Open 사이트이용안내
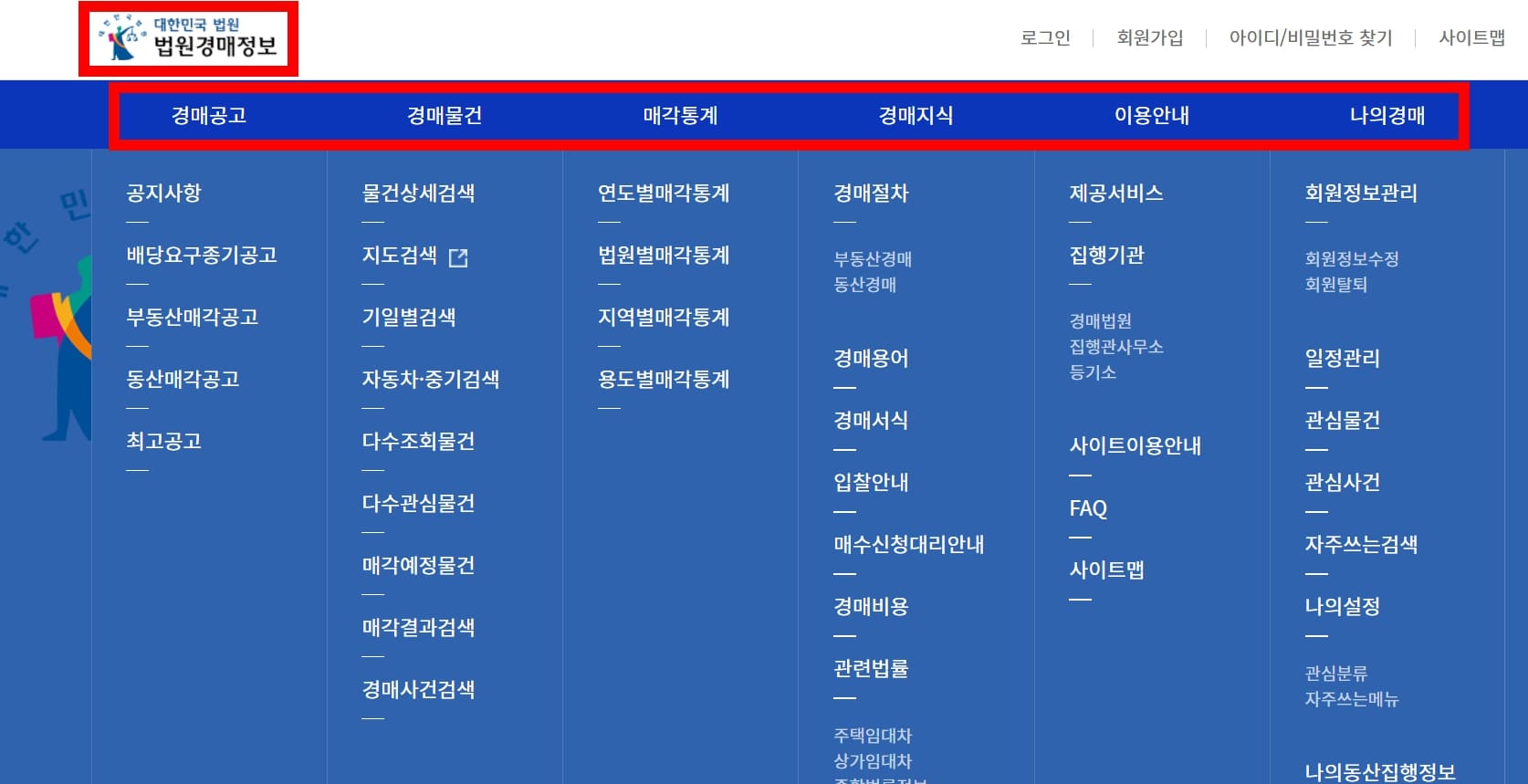This screenshot has width=1528, height=784. (1136, 445)
